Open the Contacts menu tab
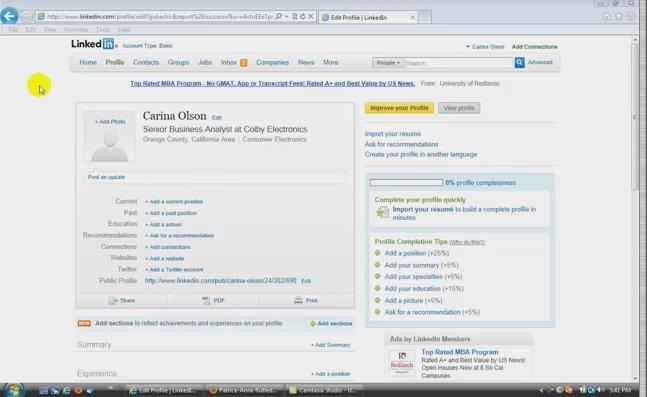647x397 pixels. coord(146,62)
